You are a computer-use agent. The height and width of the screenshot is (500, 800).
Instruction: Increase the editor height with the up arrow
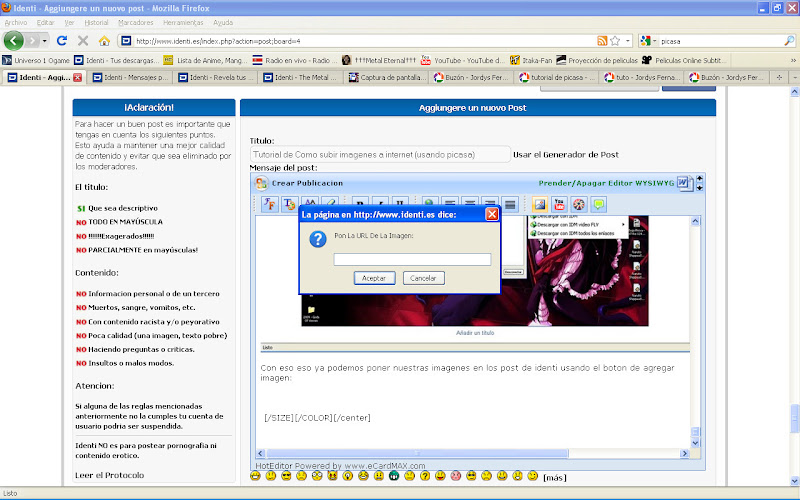[x=699, y=178]
